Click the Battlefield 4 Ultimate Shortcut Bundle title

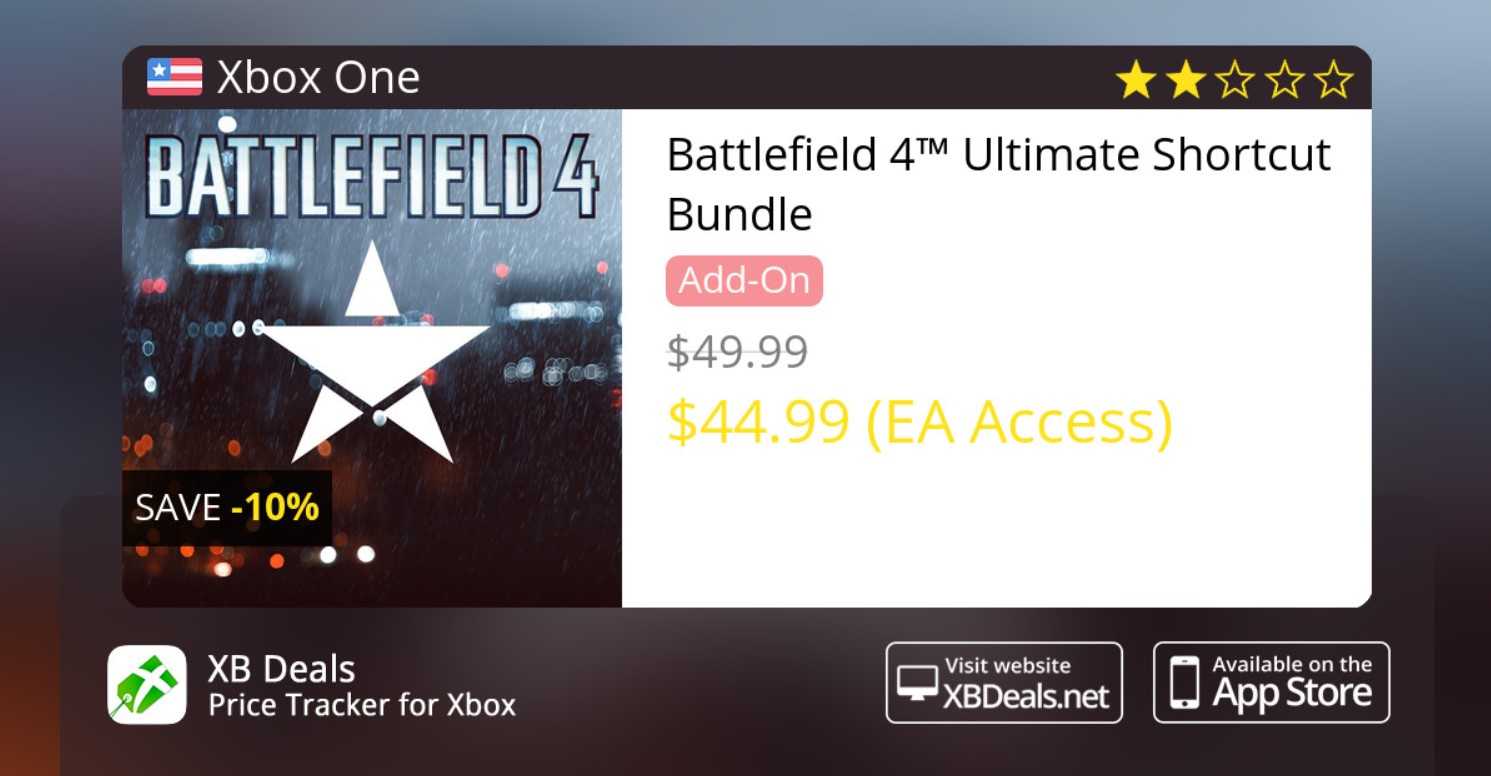[998, 184]
